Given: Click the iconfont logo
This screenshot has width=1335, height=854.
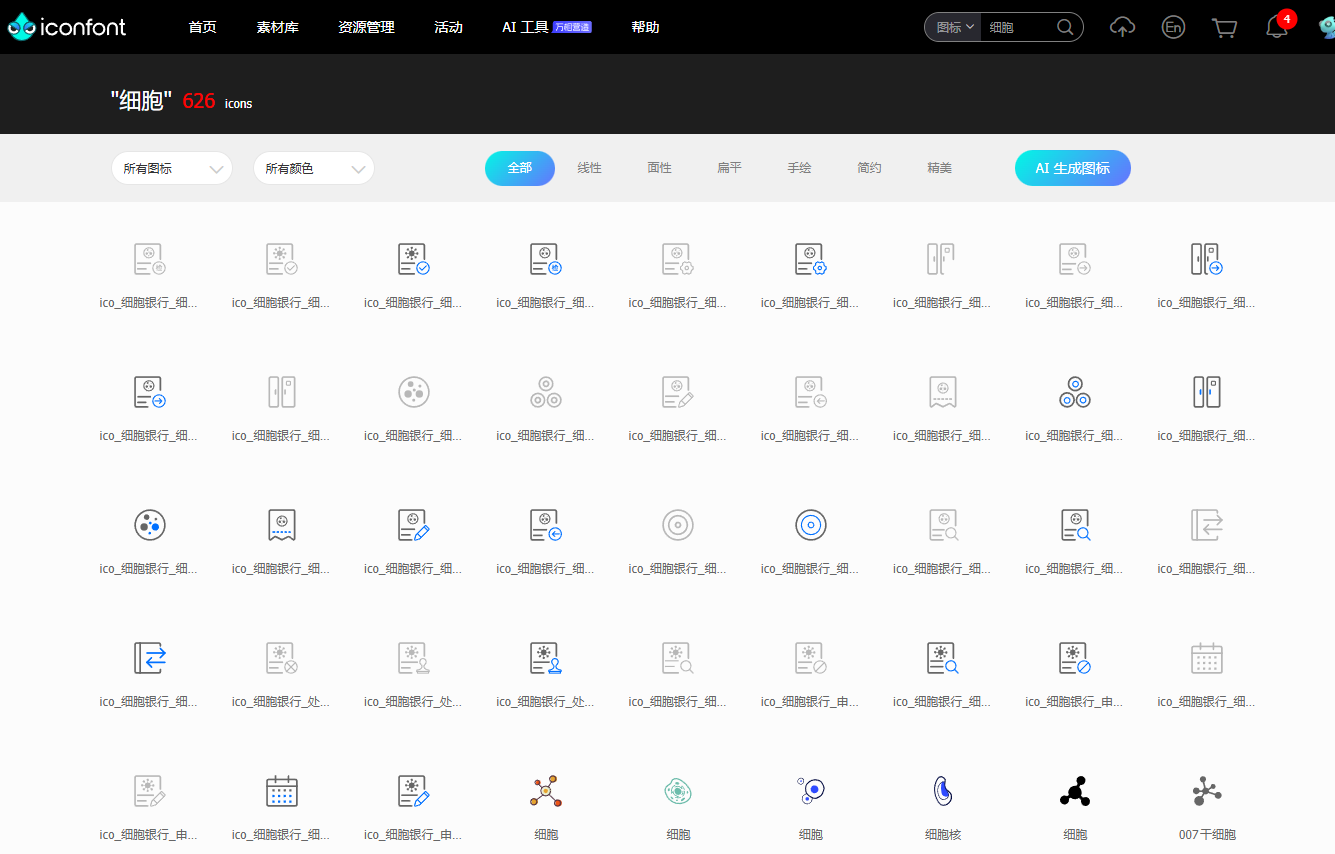Looking at the screenshot, I should point(68,27).
